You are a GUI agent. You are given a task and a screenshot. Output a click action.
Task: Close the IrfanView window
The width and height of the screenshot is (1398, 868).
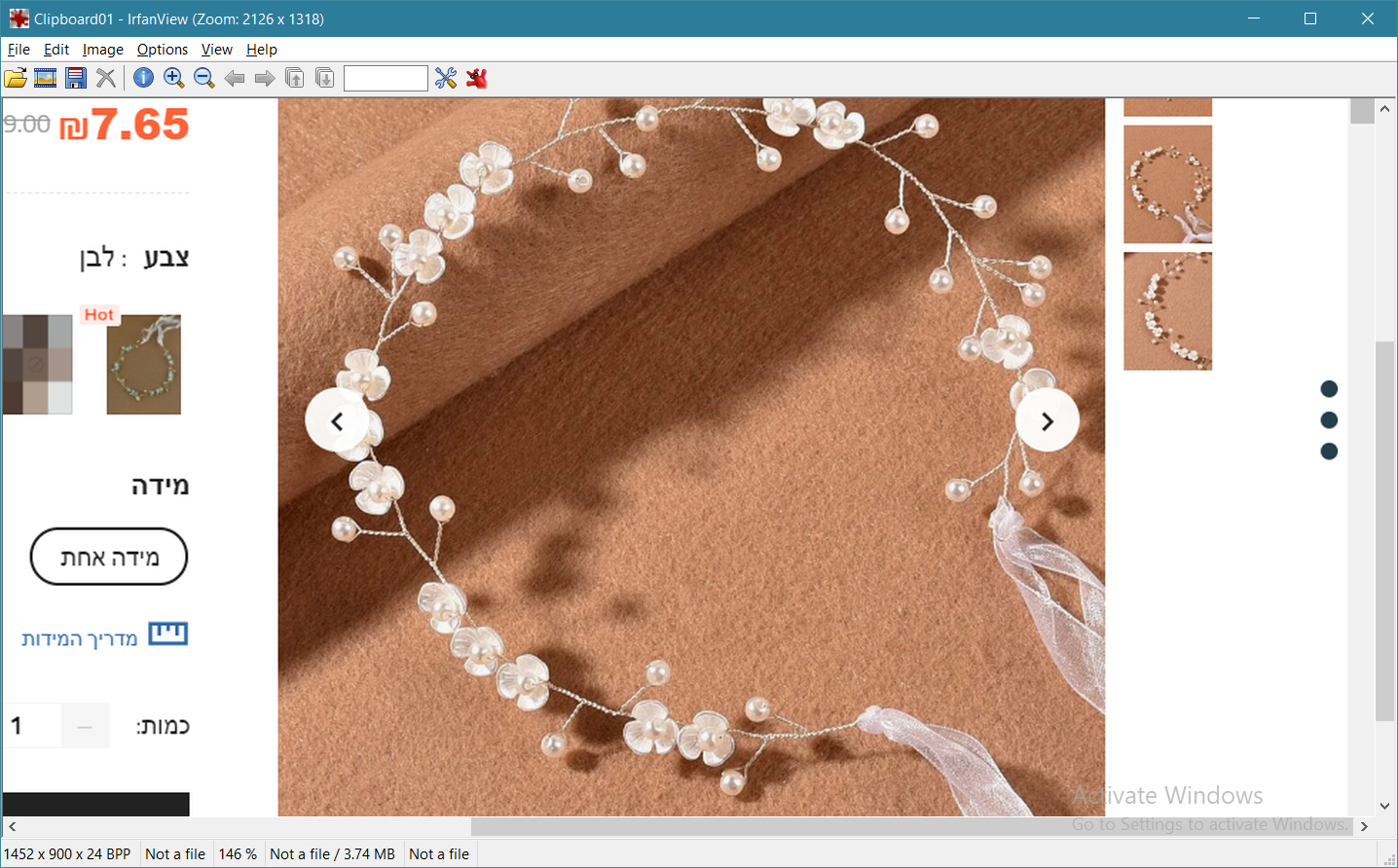click(x=1368, y=18)
